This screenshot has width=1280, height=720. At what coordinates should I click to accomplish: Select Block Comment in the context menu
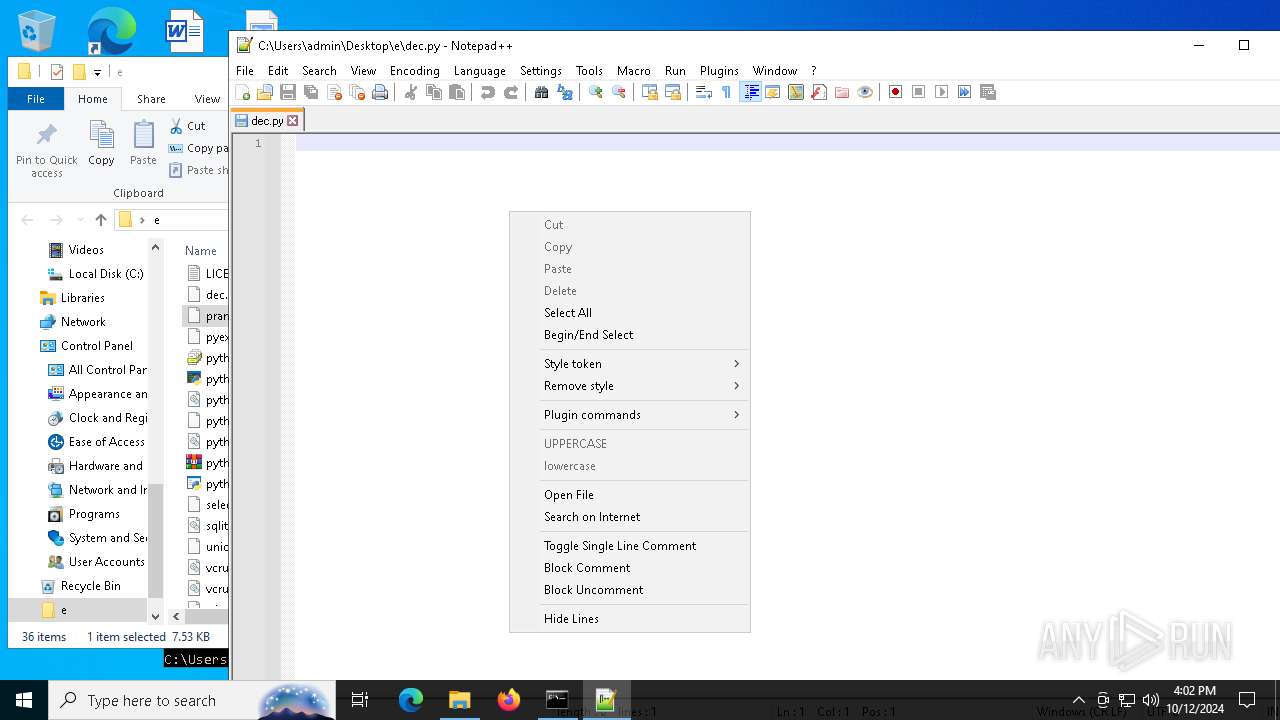[587, 568]
